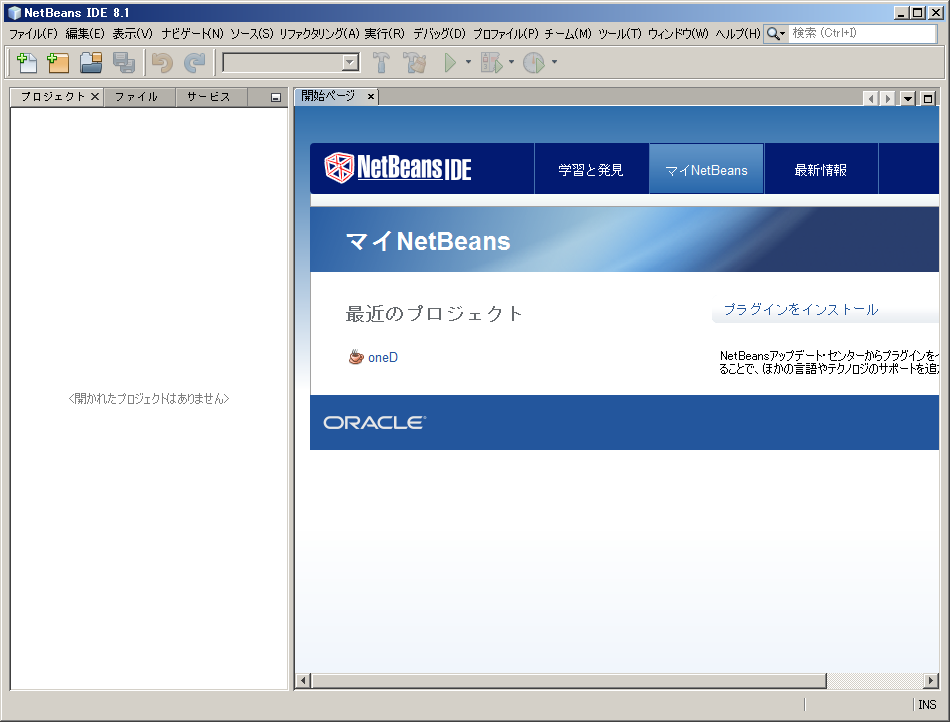Maximize the editor window area
This screenshot has width=950, height=722.
(x=928, y=98)
